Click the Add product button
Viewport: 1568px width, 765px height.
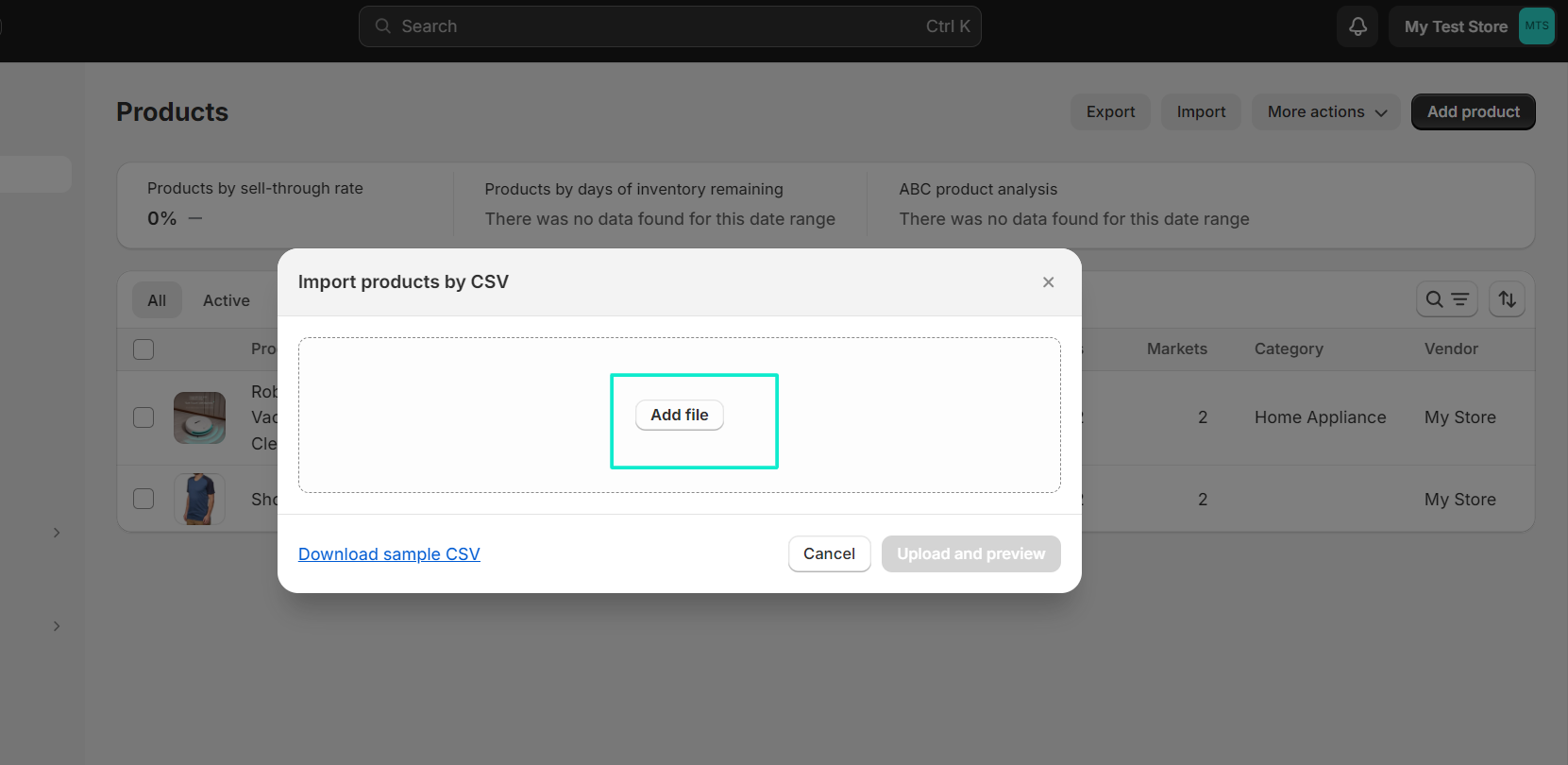(1473, 111)
